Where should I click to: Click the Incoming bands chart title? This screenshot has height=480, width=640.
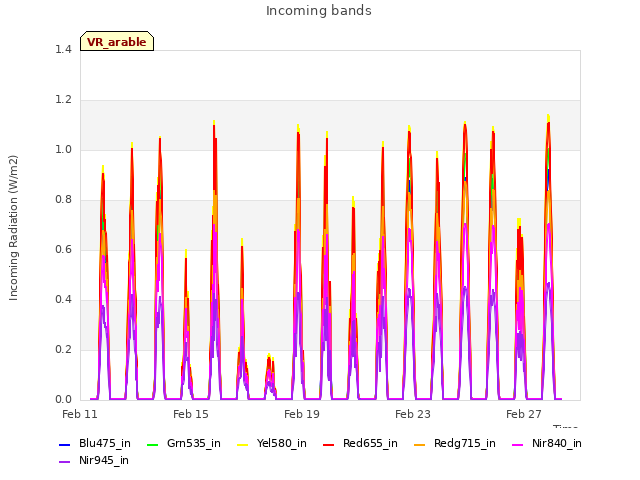319,11
